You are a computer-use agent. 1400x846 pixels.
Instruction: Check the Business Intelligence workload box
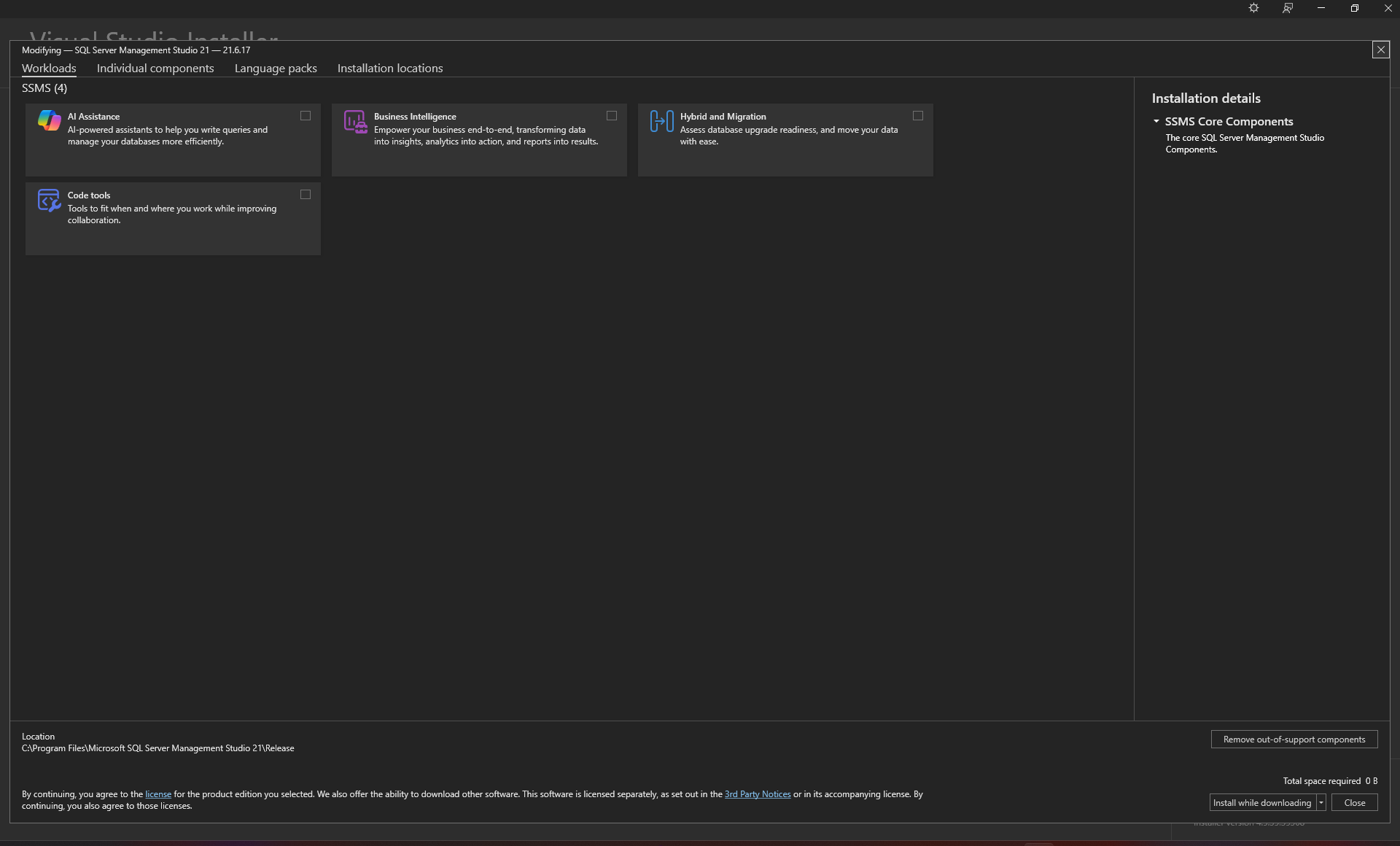(612, 116)
